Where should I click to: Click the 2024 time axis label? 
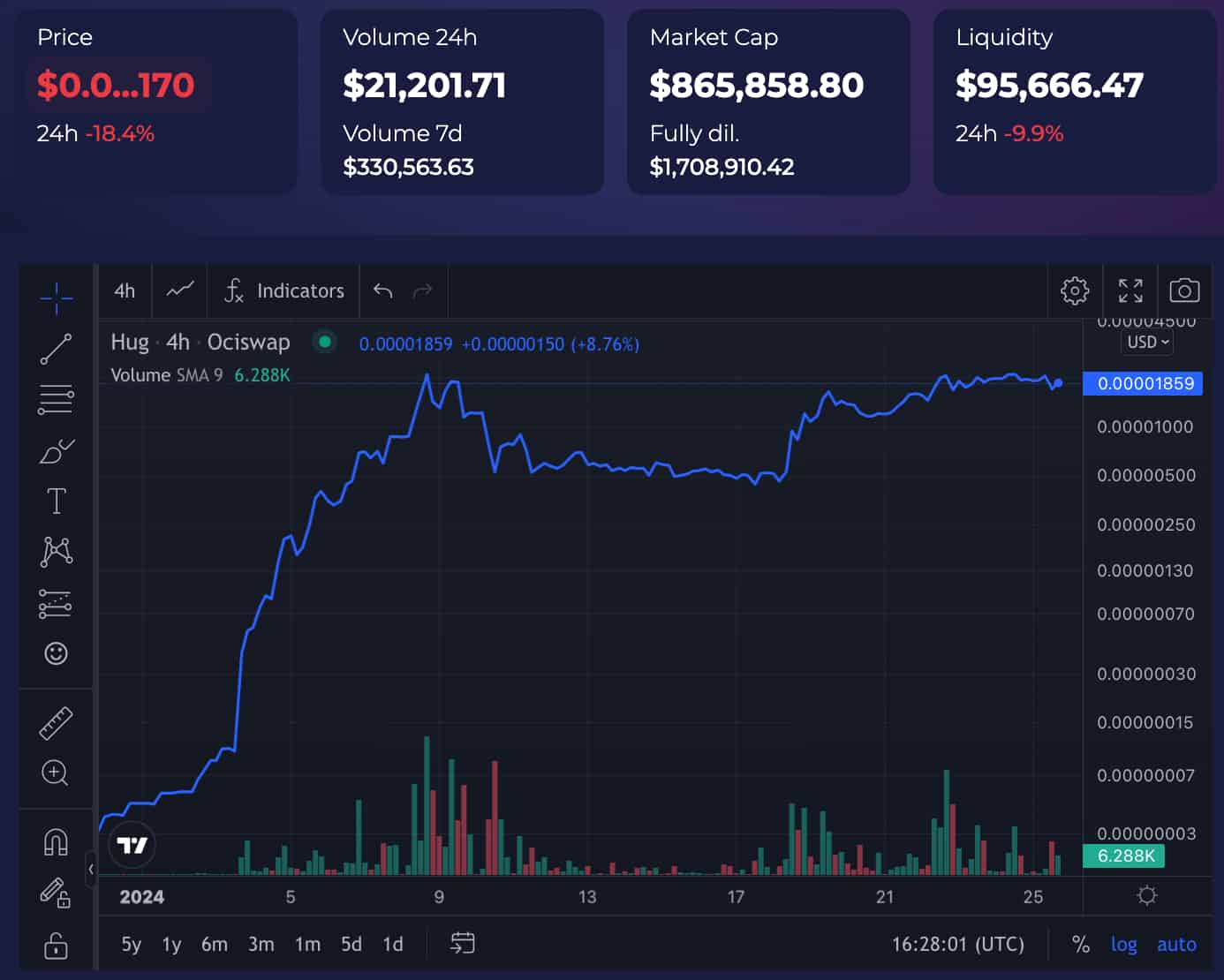[142, 897]
